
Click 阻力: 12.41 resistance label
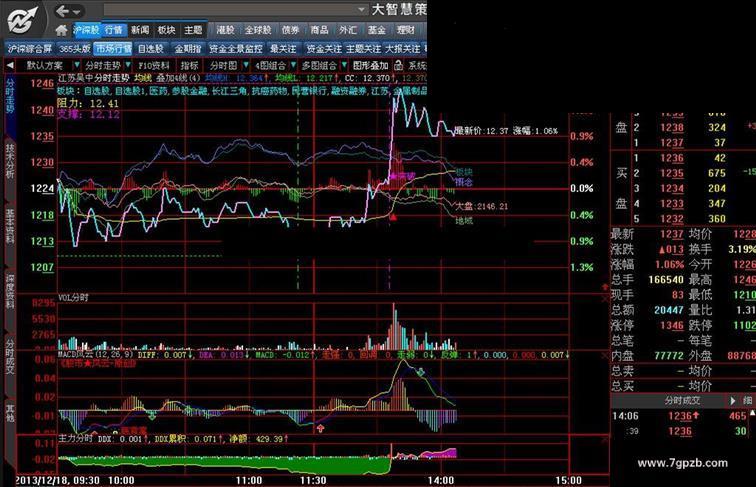tap(88, 103)
